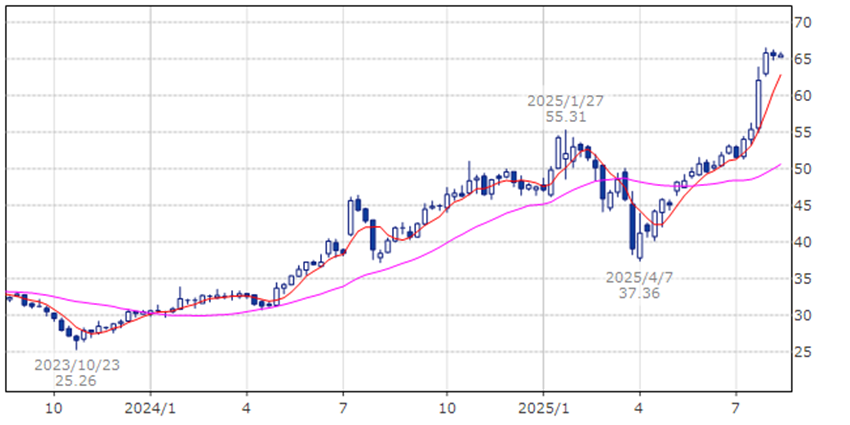Select the 55 price axis label
This screenshot has width=850, height=425.
(801, 133)
